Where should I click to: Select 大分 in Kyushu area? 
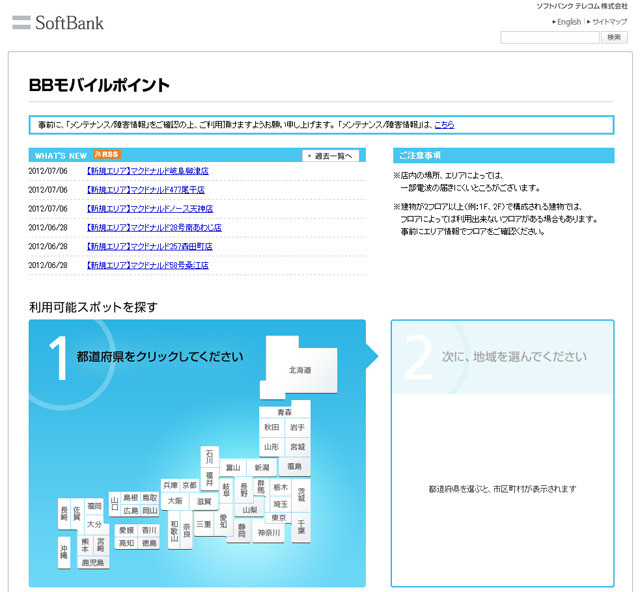click(x=94, y=524)
